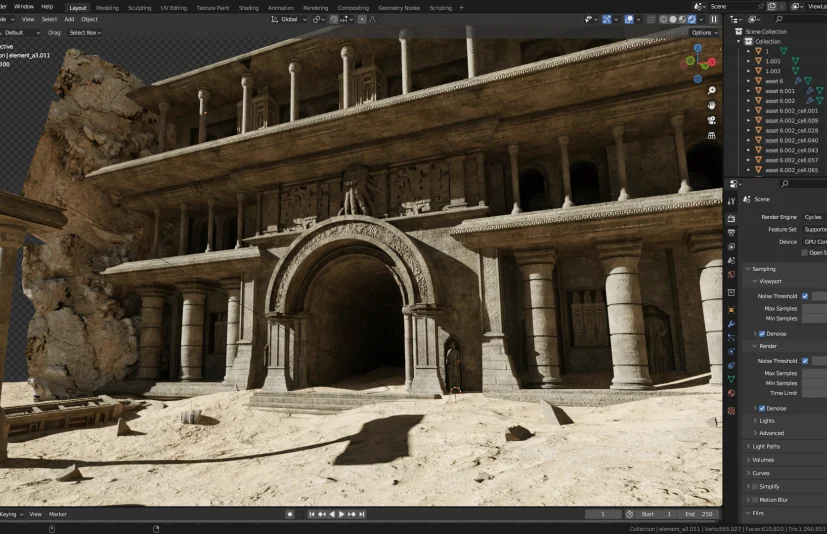Open the Select Box drag dropdown
Screen dimensions: 827x534
point(85,32)
